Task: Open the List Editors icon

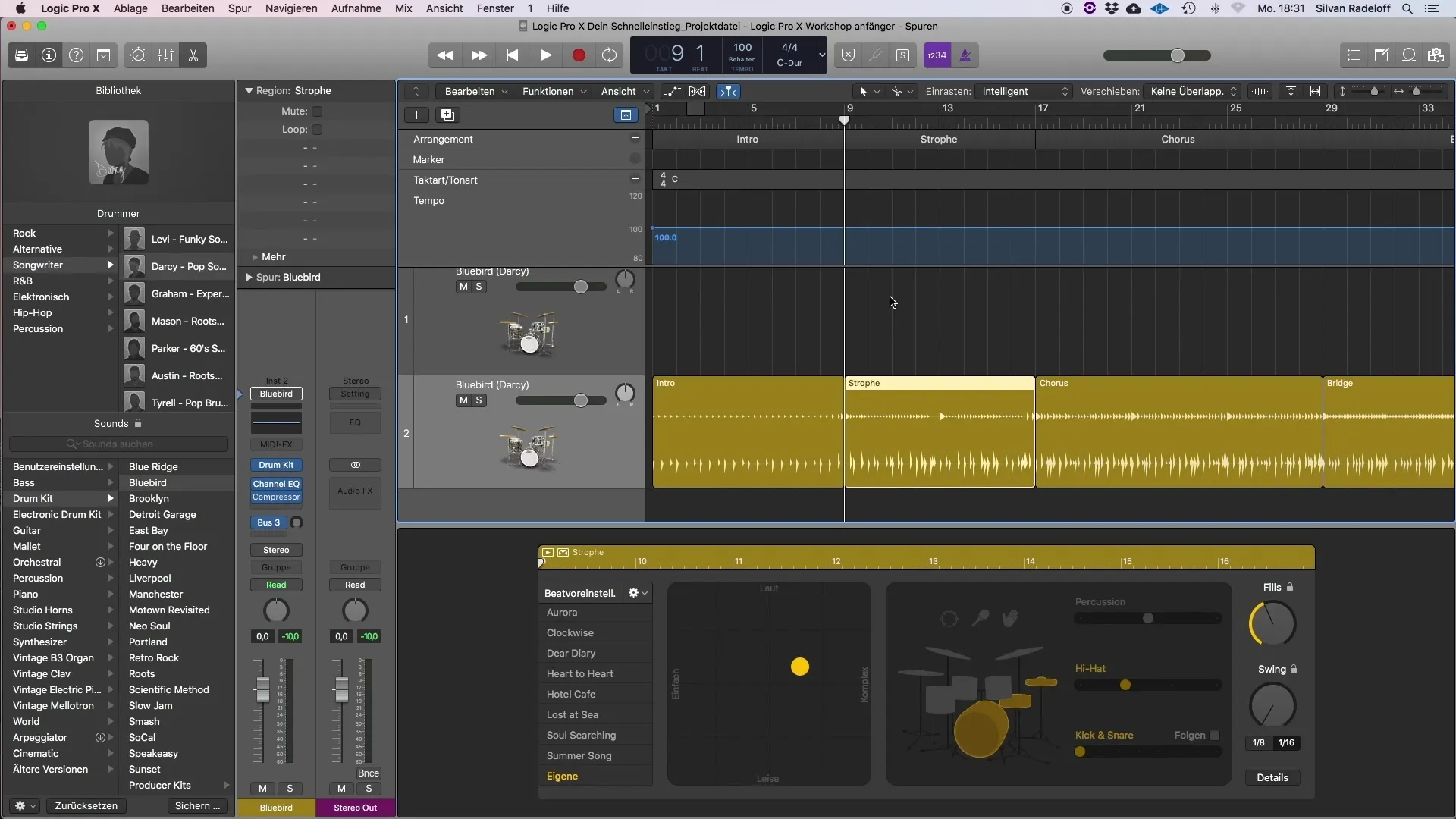Action: coord(1354,55)
